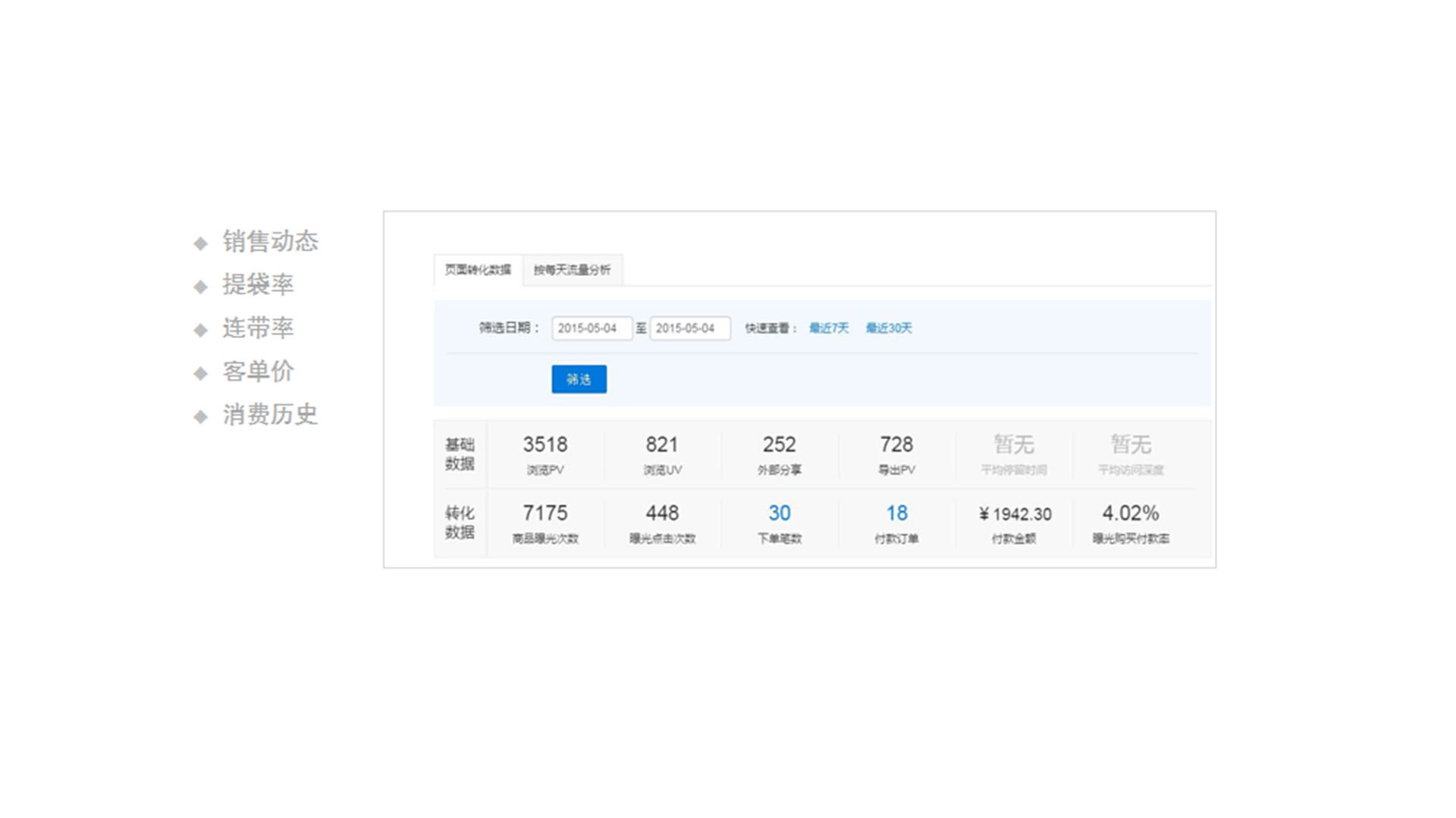Click the diamond icon beside 提袋率
Screen dimensions: 1456x818
tap(201, 286)
